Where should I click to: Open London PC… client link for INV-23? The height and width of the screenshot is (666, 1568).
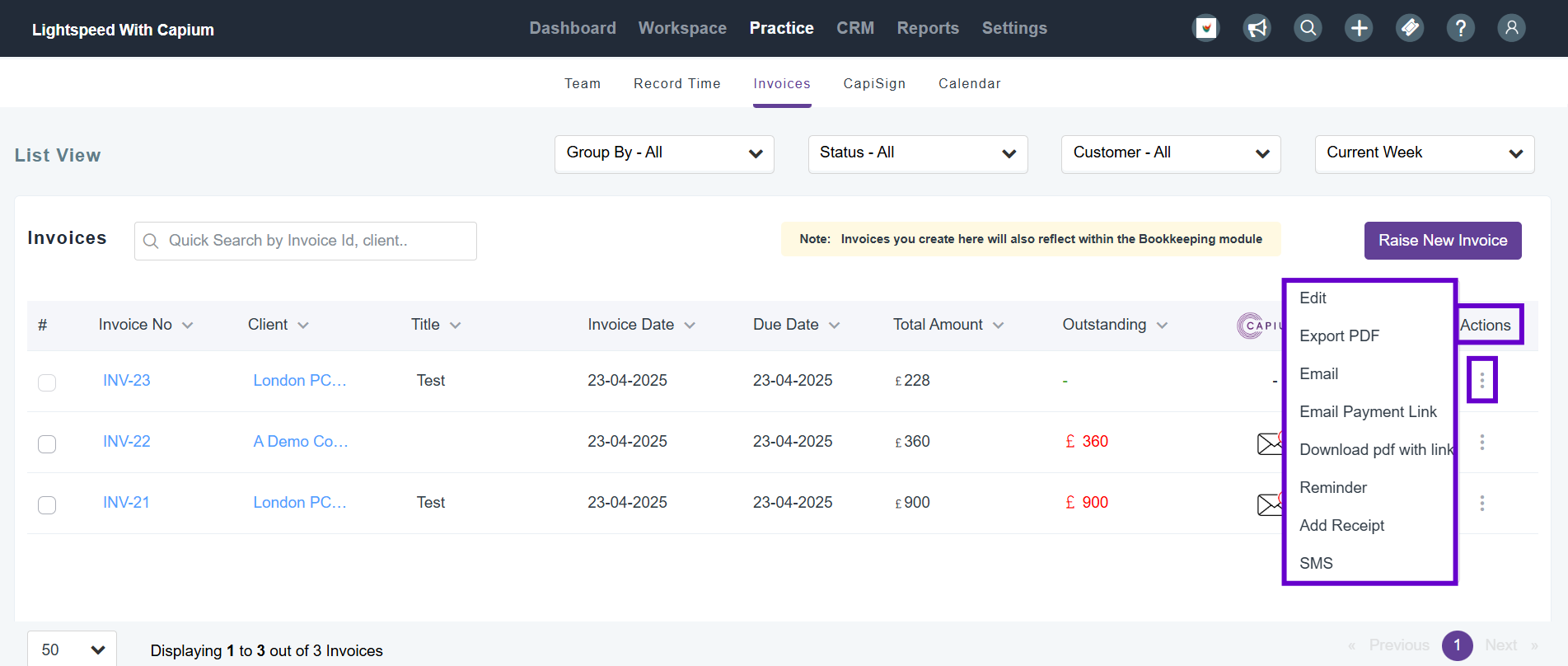coord(300,381)
